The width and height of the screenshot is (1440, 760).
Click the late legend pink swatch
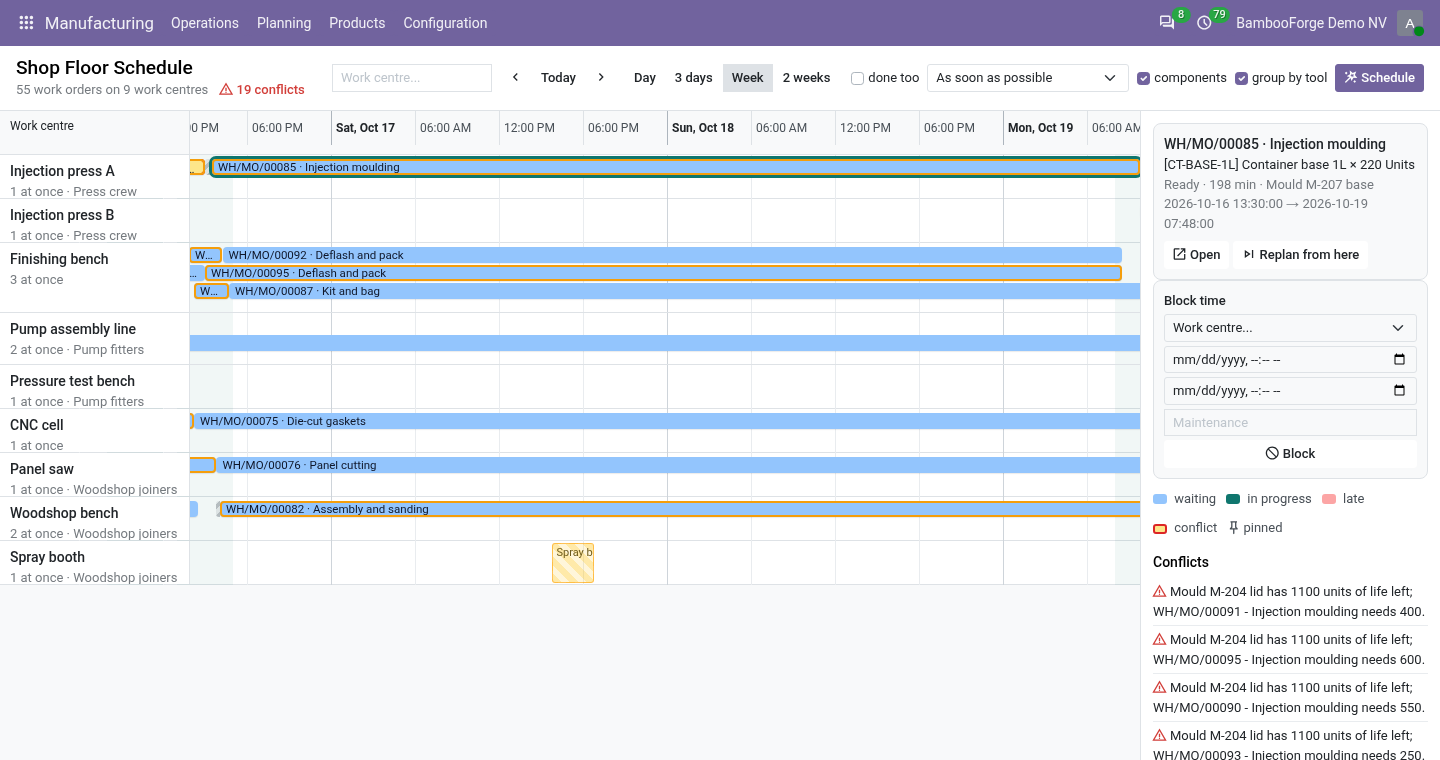tap(1329, 499)
